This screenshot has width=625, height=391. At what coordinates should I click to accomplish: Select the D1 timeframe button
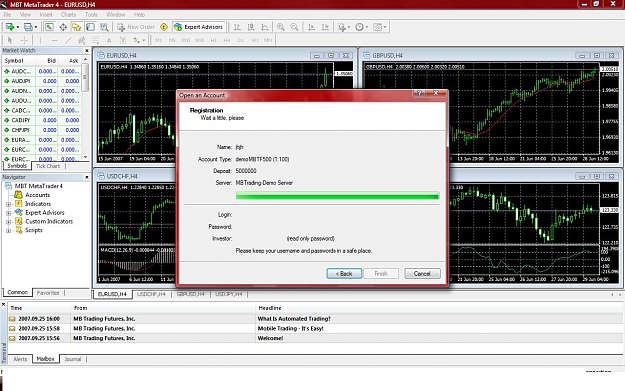pyautogui.click(x=240, y=40)
